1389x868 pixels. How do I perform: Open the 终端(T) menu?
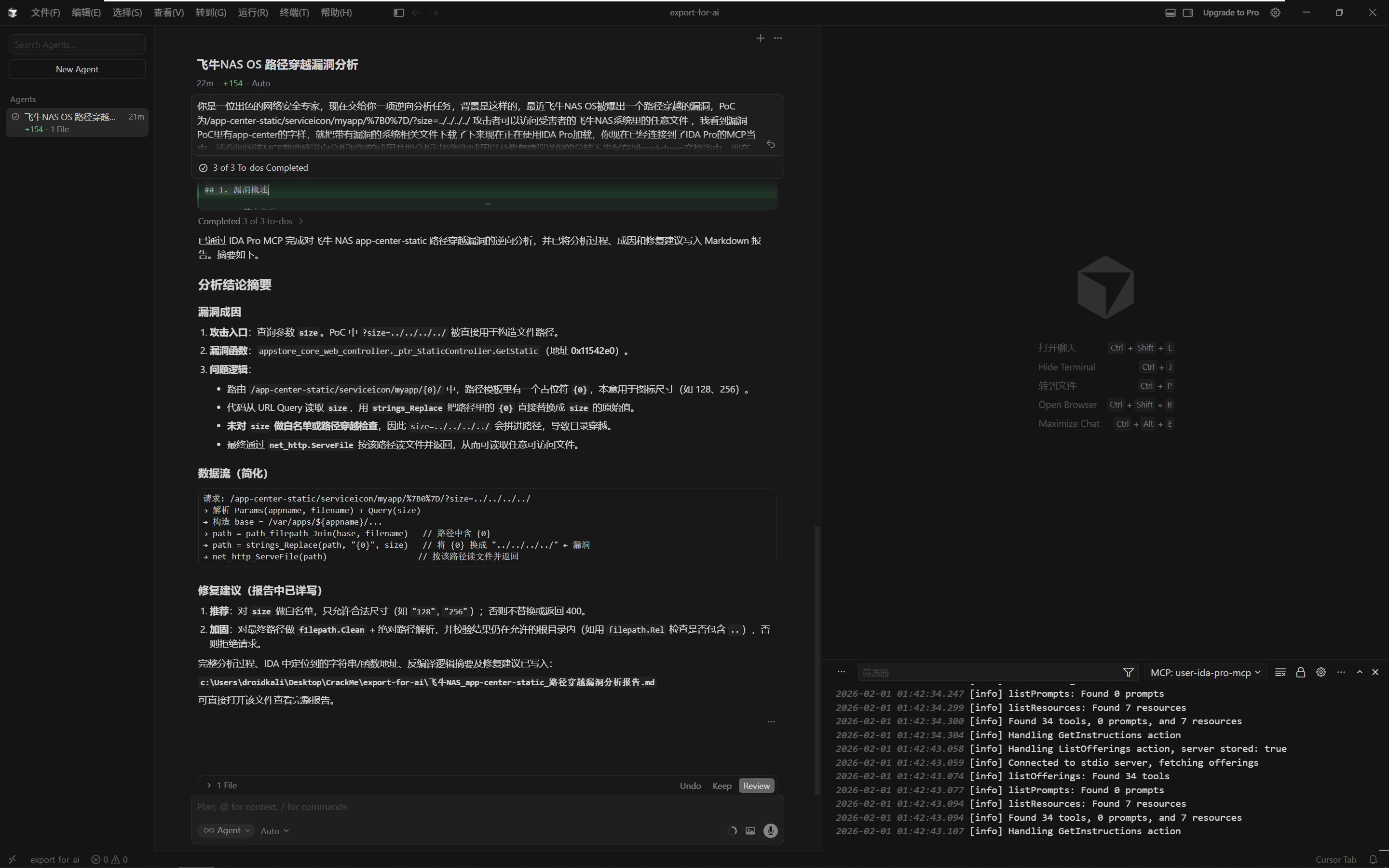[294, 13]
